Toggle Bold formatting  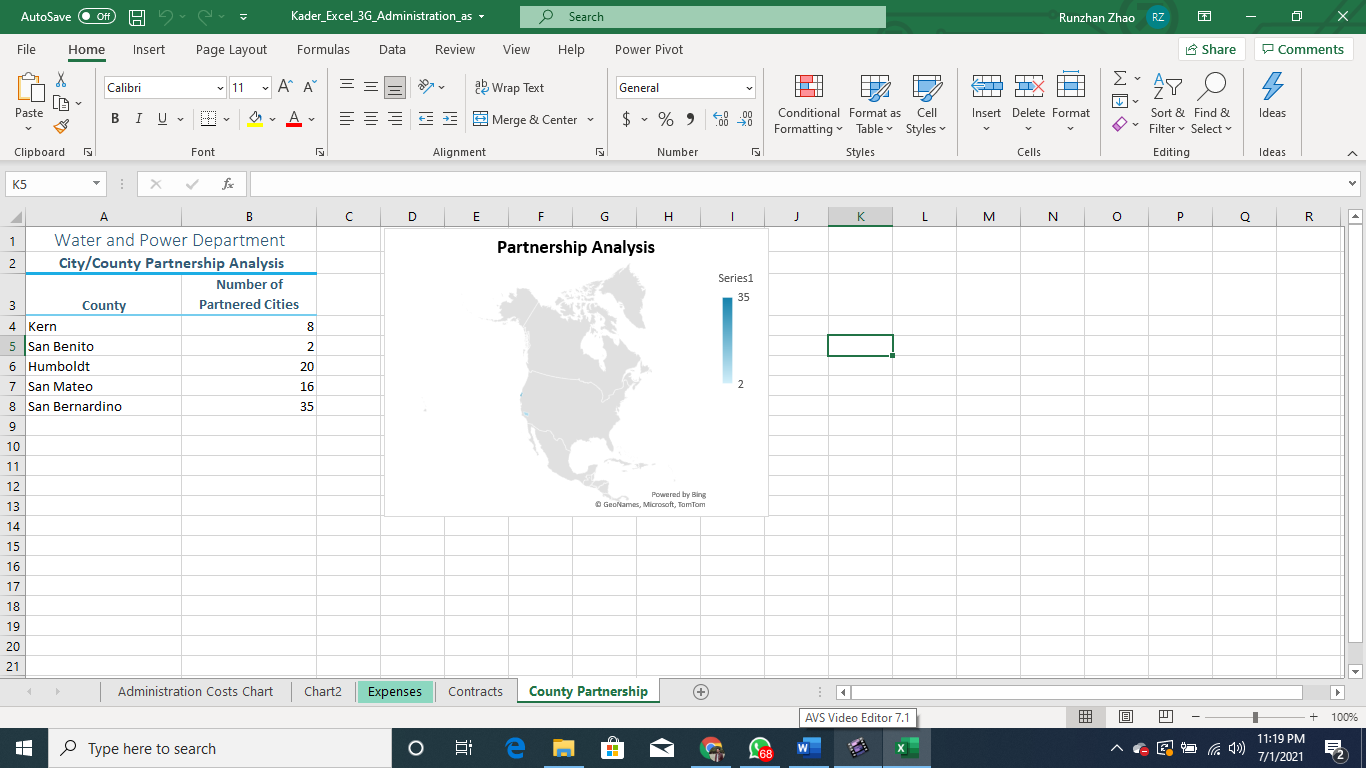pyautogui.click(x=115, y=119)
